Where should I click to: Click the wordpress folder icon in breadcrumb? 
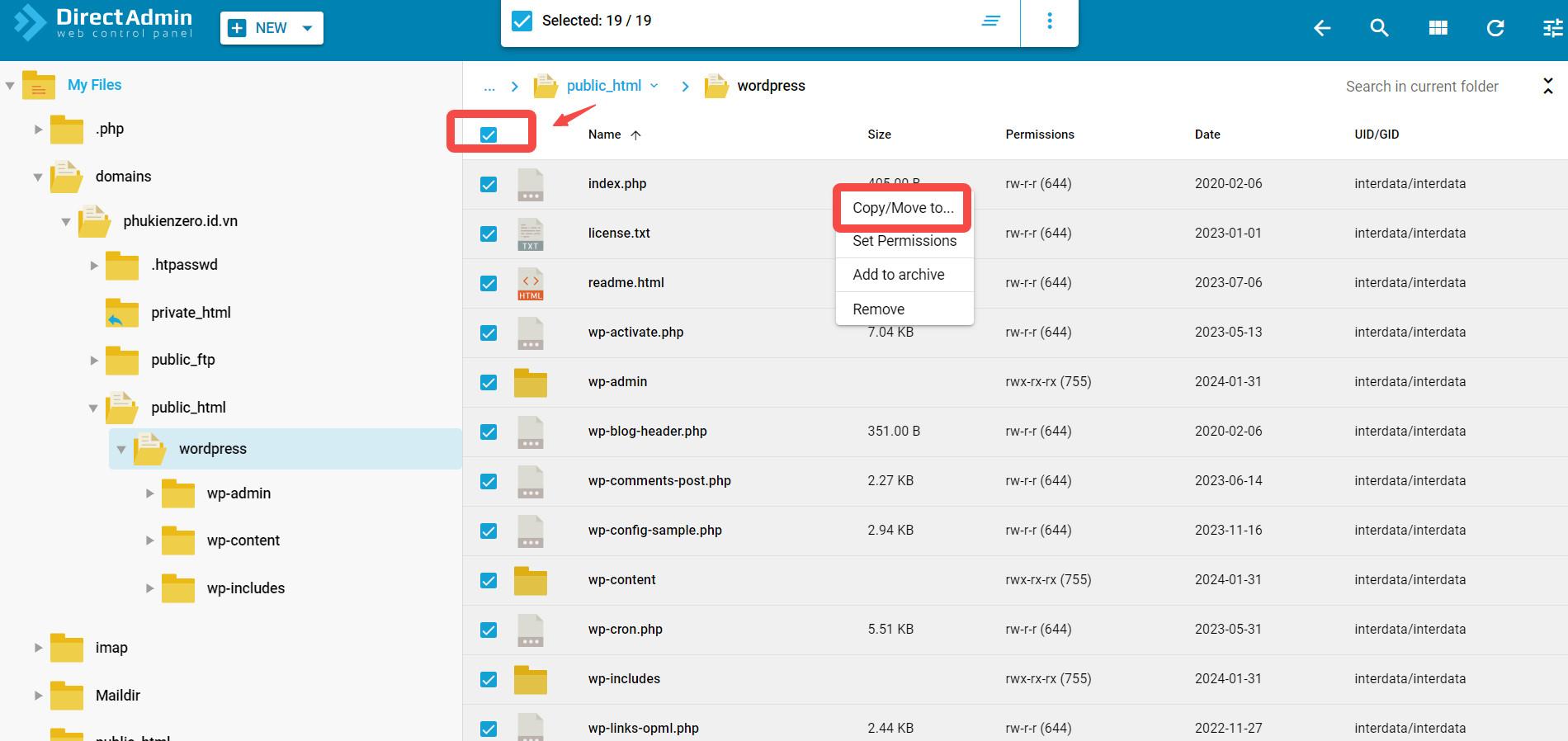tap(716, 86)
